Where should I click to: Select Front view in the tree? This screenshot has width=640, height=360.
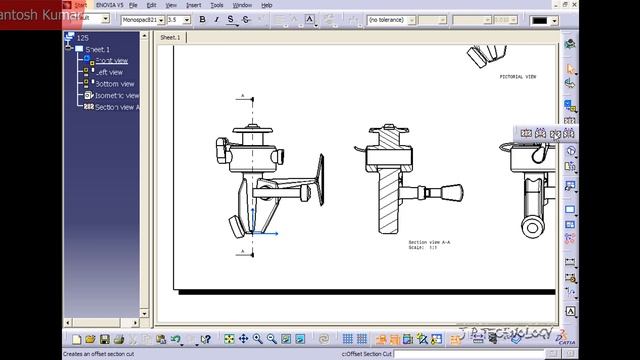click(x=111, y=61)
